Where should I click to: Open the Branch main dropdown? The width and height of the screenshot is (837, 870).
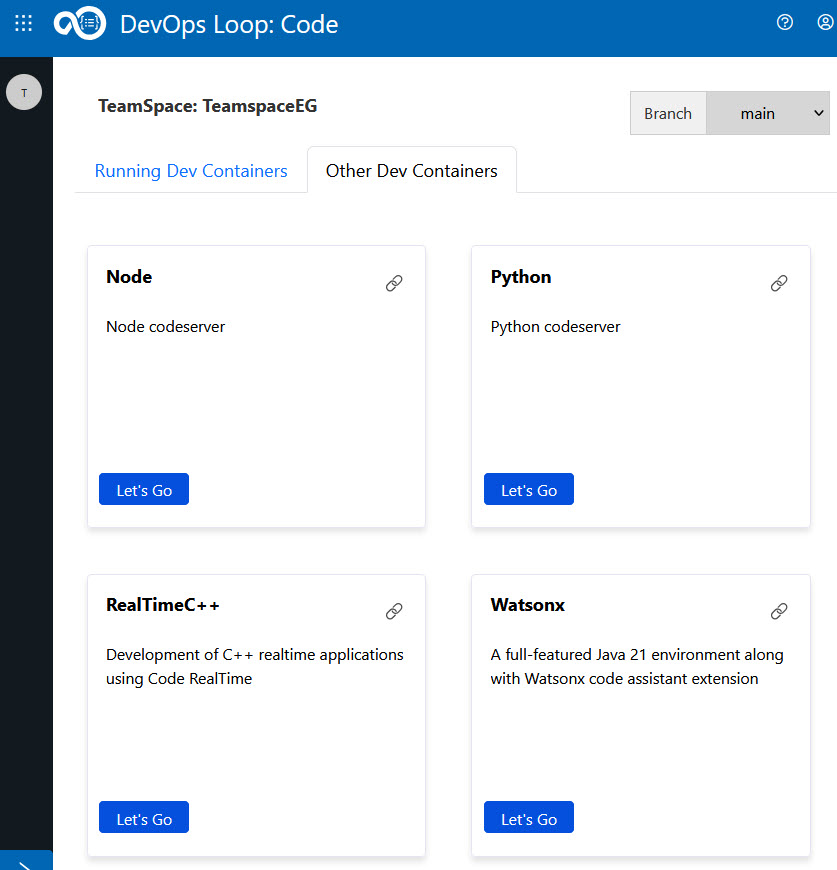768,114
